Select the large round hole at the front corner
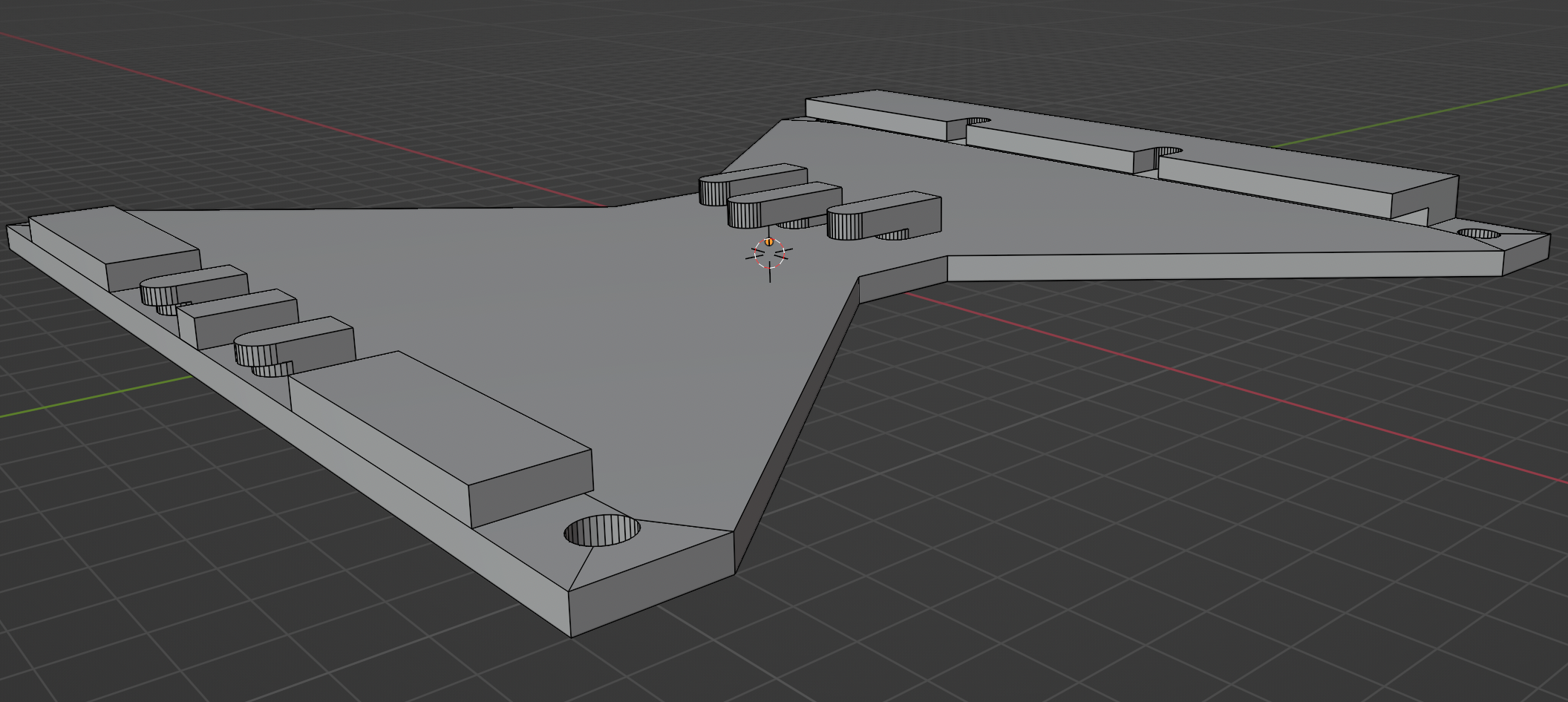Image resolution: width=1568 pixels, height=702 pixels. tap(602, 531)
